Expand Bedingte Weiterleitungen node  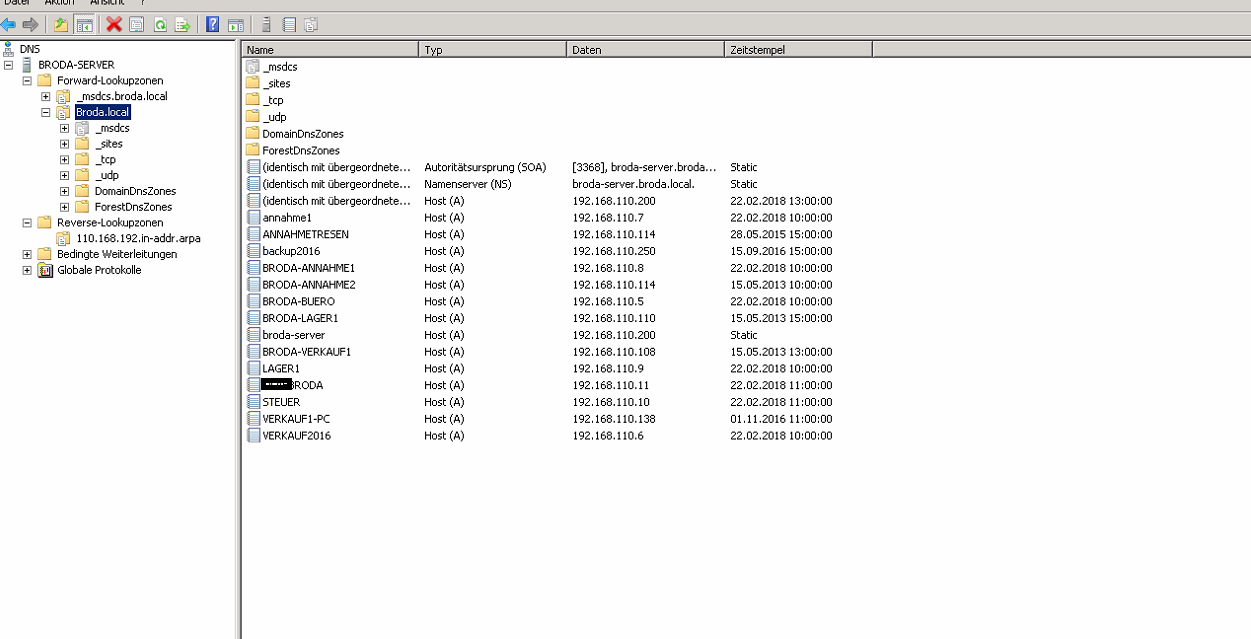[28, 254]
